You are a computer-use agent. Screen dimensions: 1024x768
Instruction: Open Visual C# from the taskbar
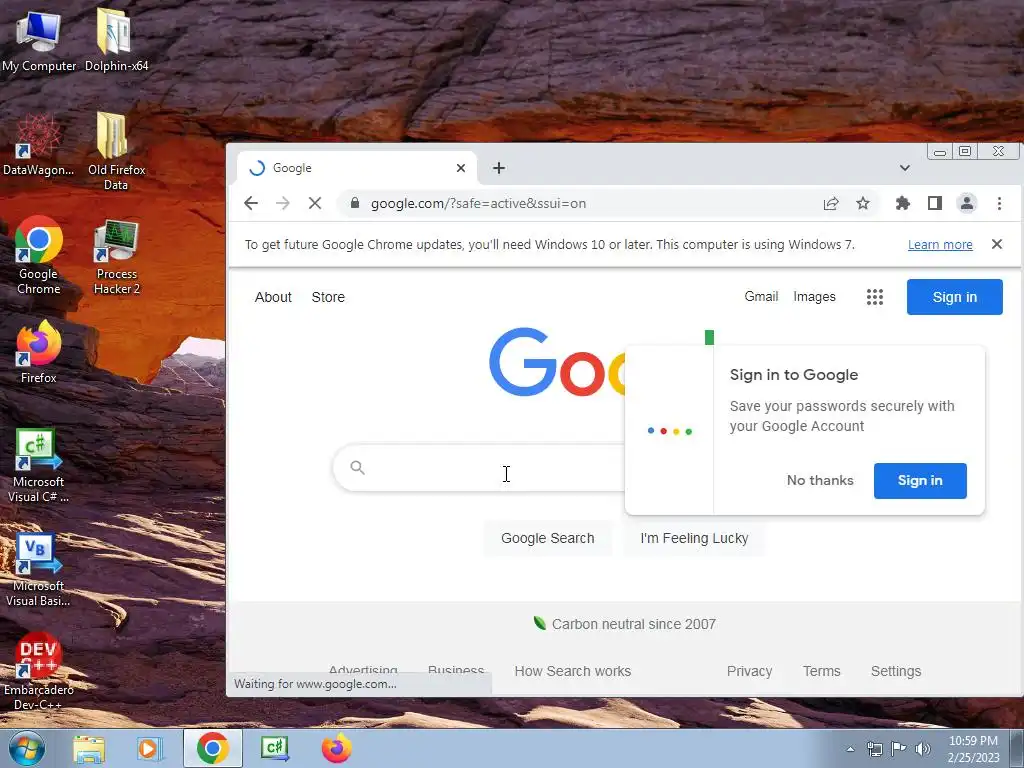click(275, 748)
